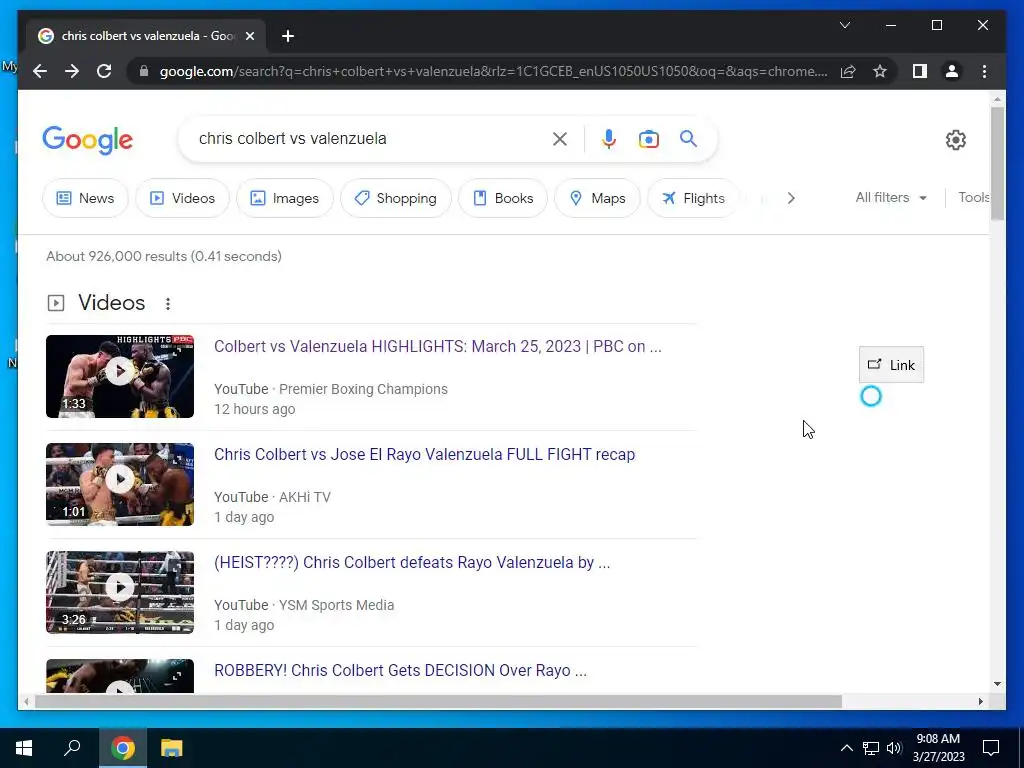This screenshot has height=768, width=1024.
Task: Open search Tools
Action: [x=973, y=197]
